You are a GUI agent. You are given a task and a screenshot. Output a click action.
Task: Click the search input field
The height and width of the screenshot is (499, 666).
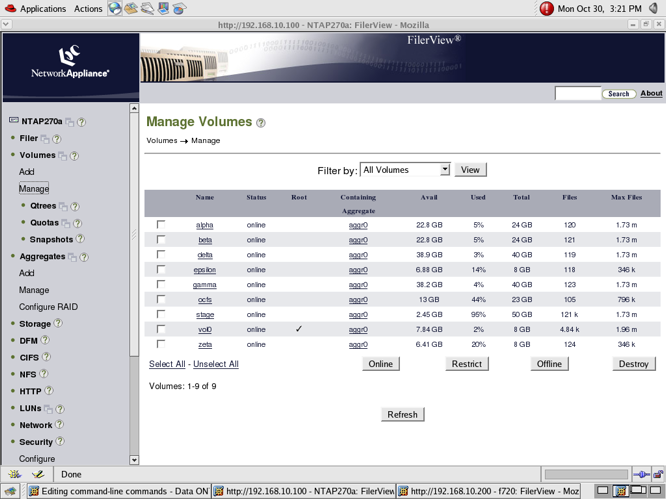(x=578, y=93)
